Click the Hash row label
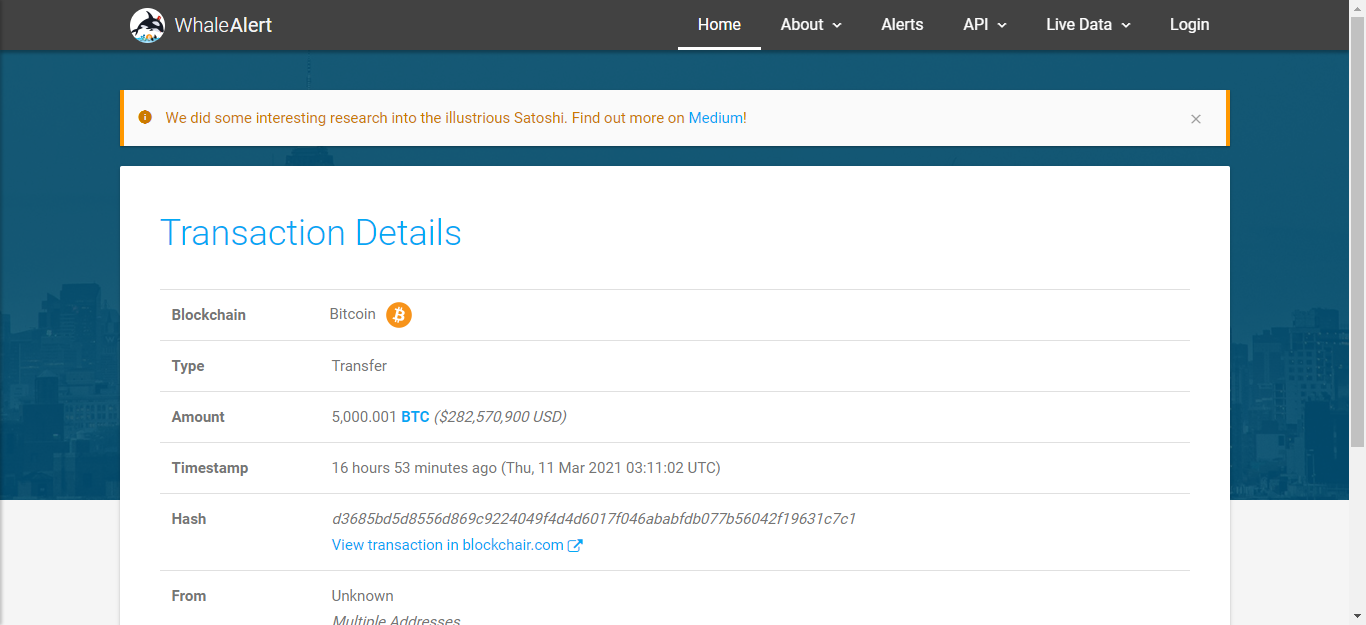The height and width of the screenshot is (625, 1366). coord(189,519)
